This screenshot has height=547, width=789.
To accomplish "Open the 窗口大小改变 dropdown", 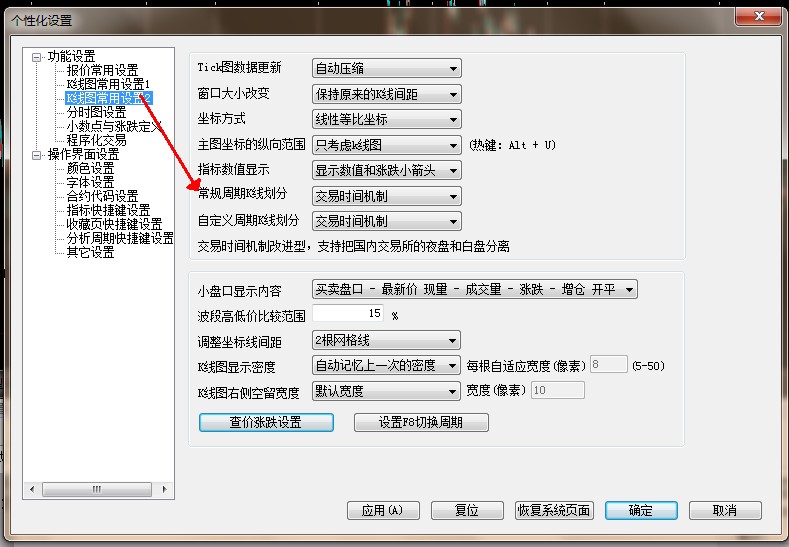I will 386,94.
